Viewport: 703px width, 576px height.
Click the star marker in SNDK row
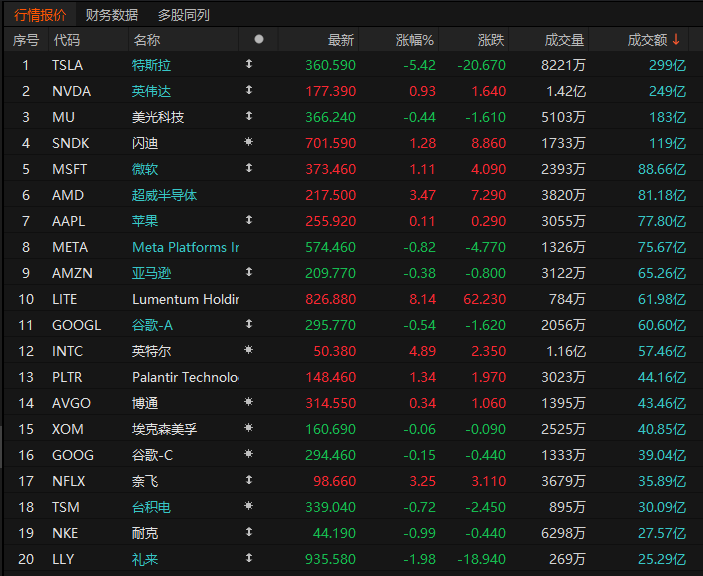click(248, 142)
